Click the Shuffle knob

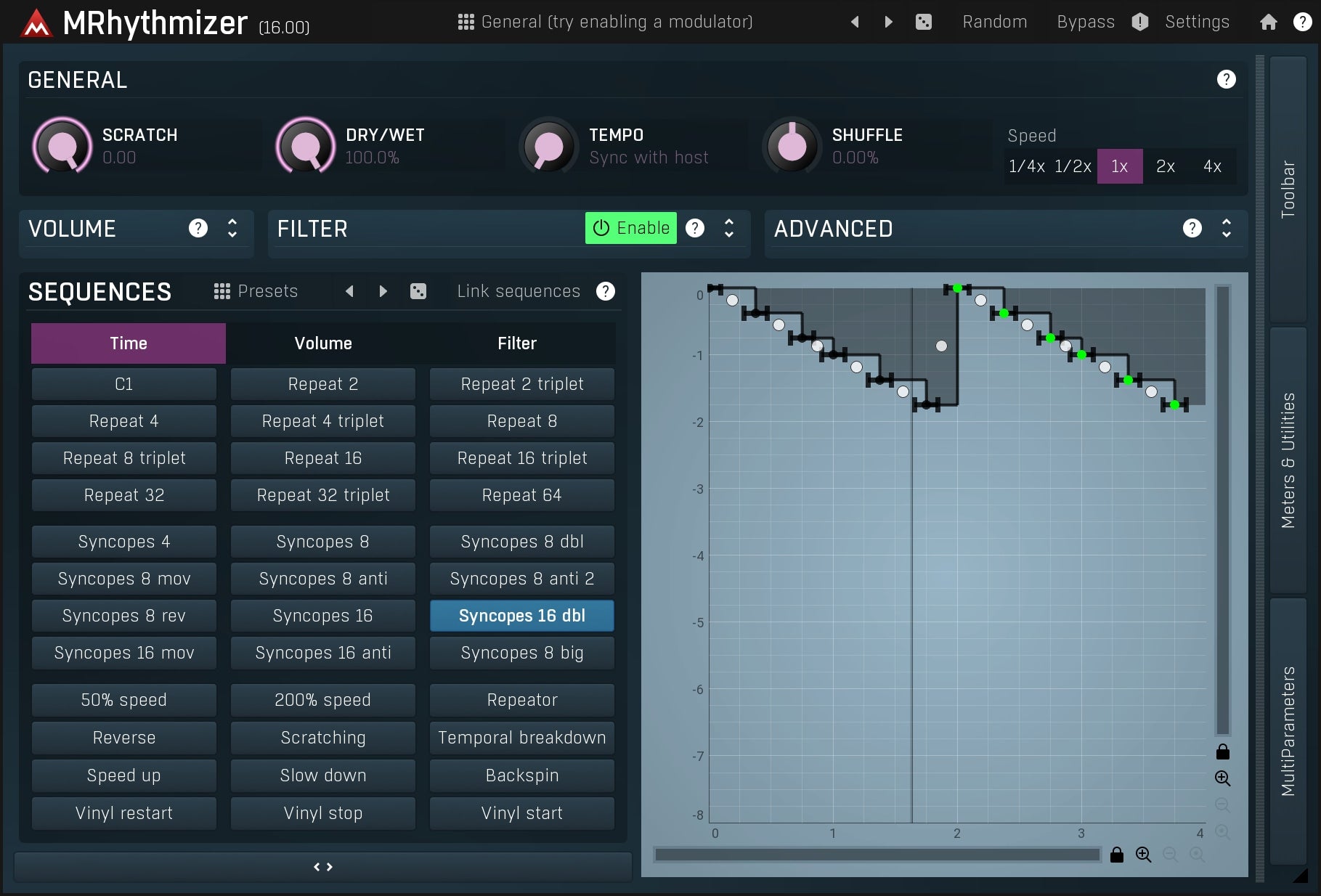791,145
